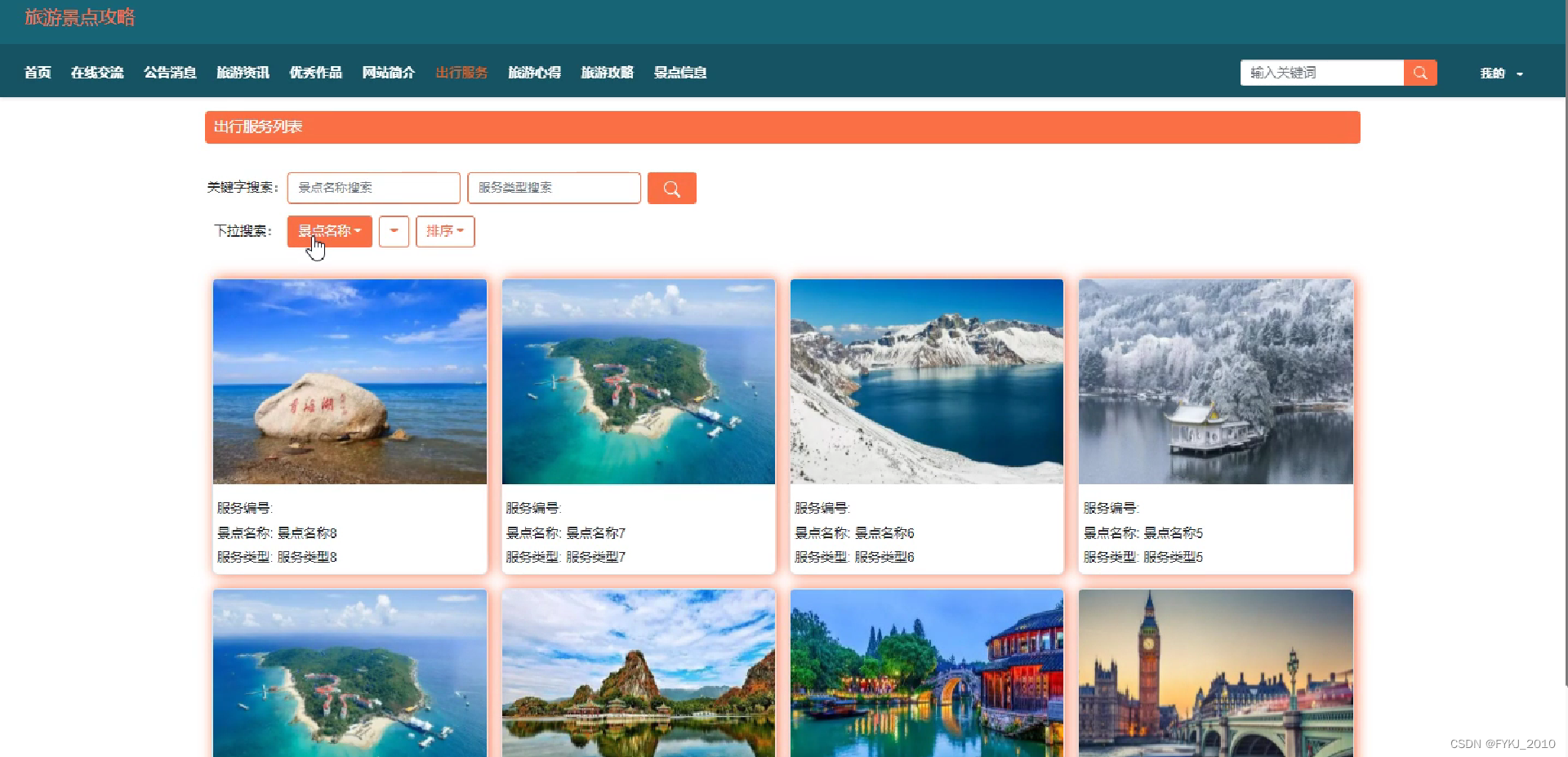Open the second-row night water town photo
The width and height of the screenshot is (1568, 757).
click(x=927, y=673)
